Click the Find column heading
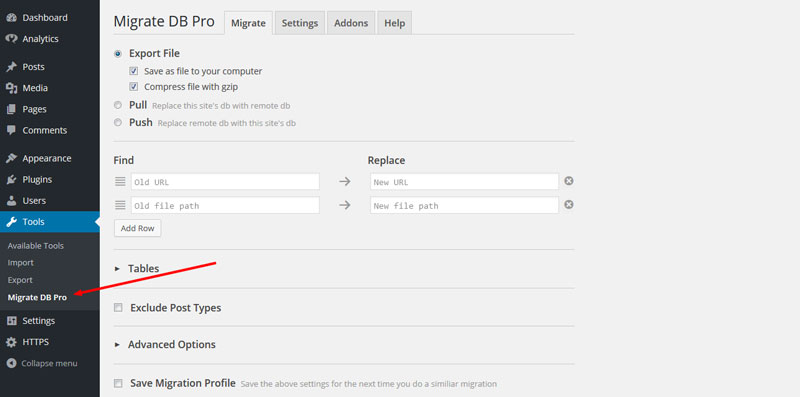The image size is (800, 397). click(x=123, y=160)
